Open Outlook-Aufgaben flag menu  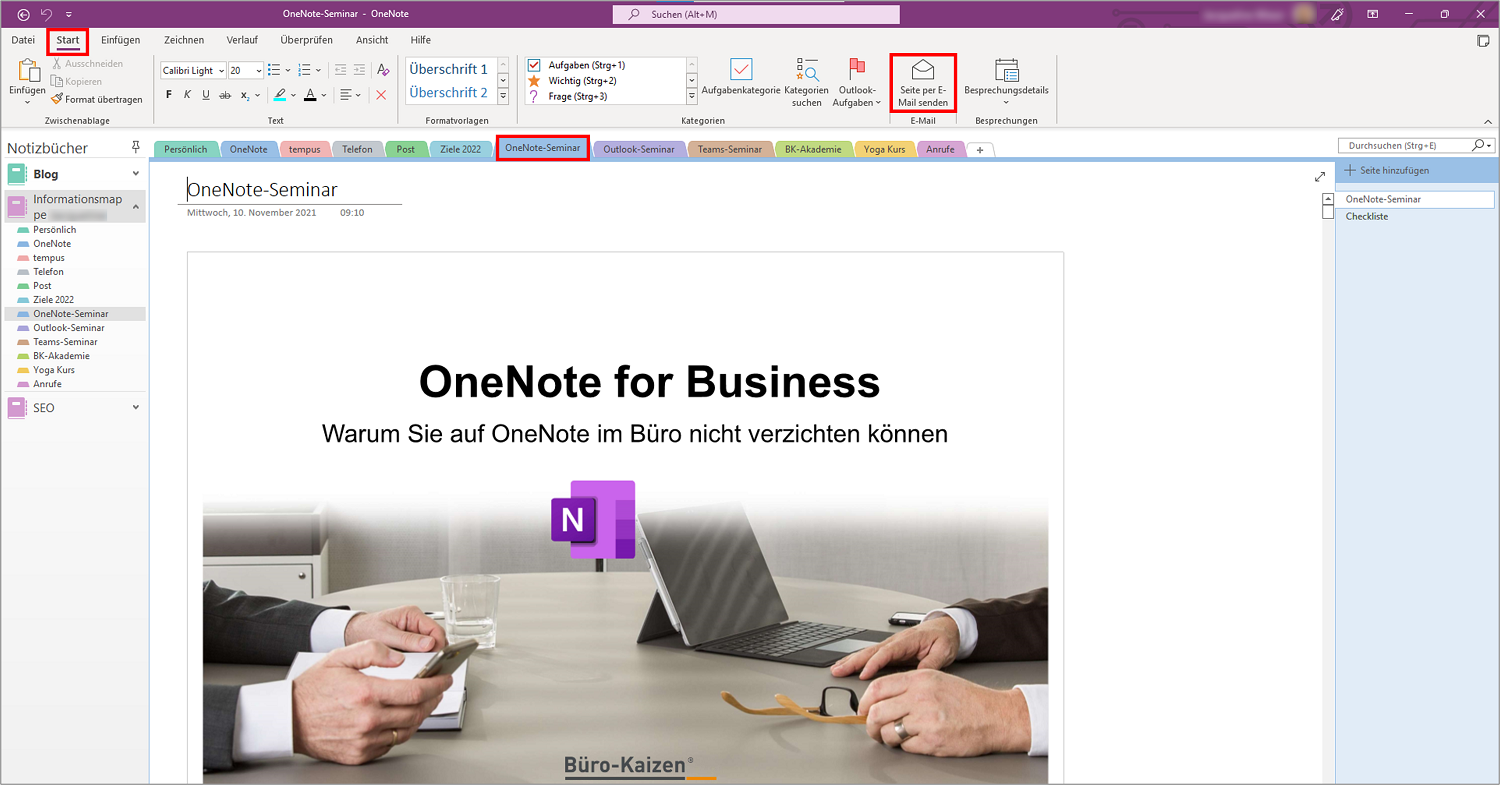[x=857, y=82]
